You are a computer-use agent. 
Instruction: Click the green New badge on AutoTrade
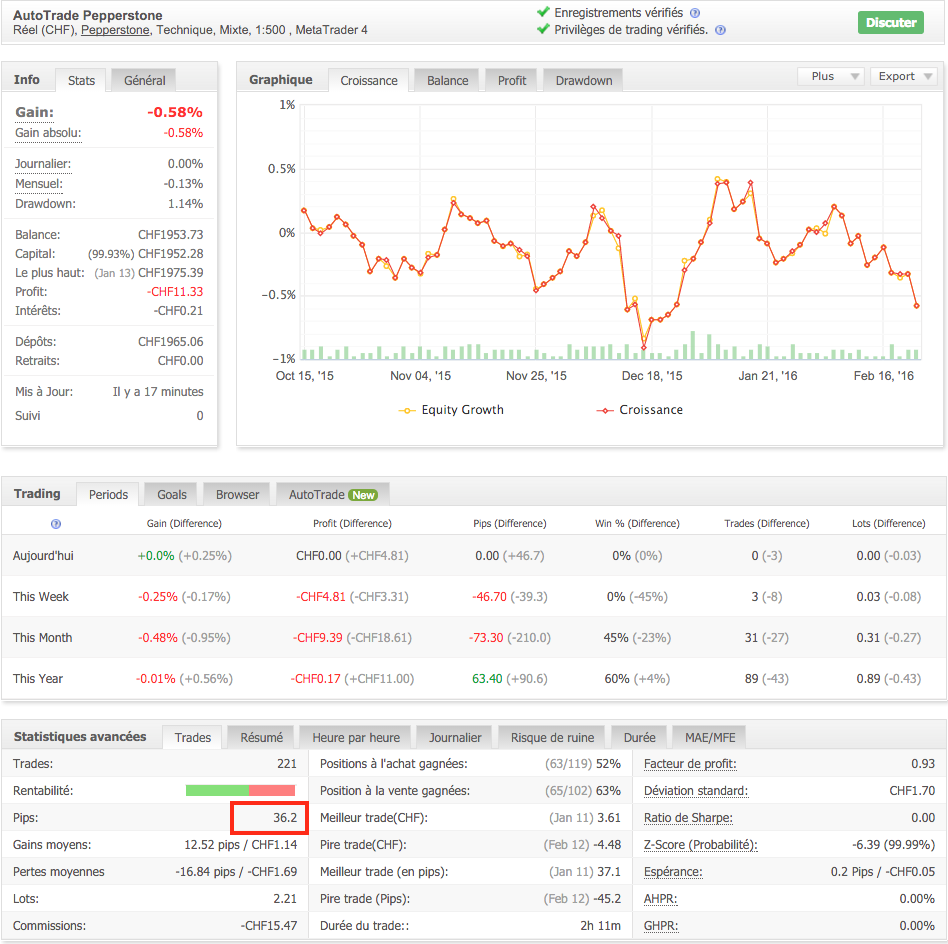click(x=363, y=495)
